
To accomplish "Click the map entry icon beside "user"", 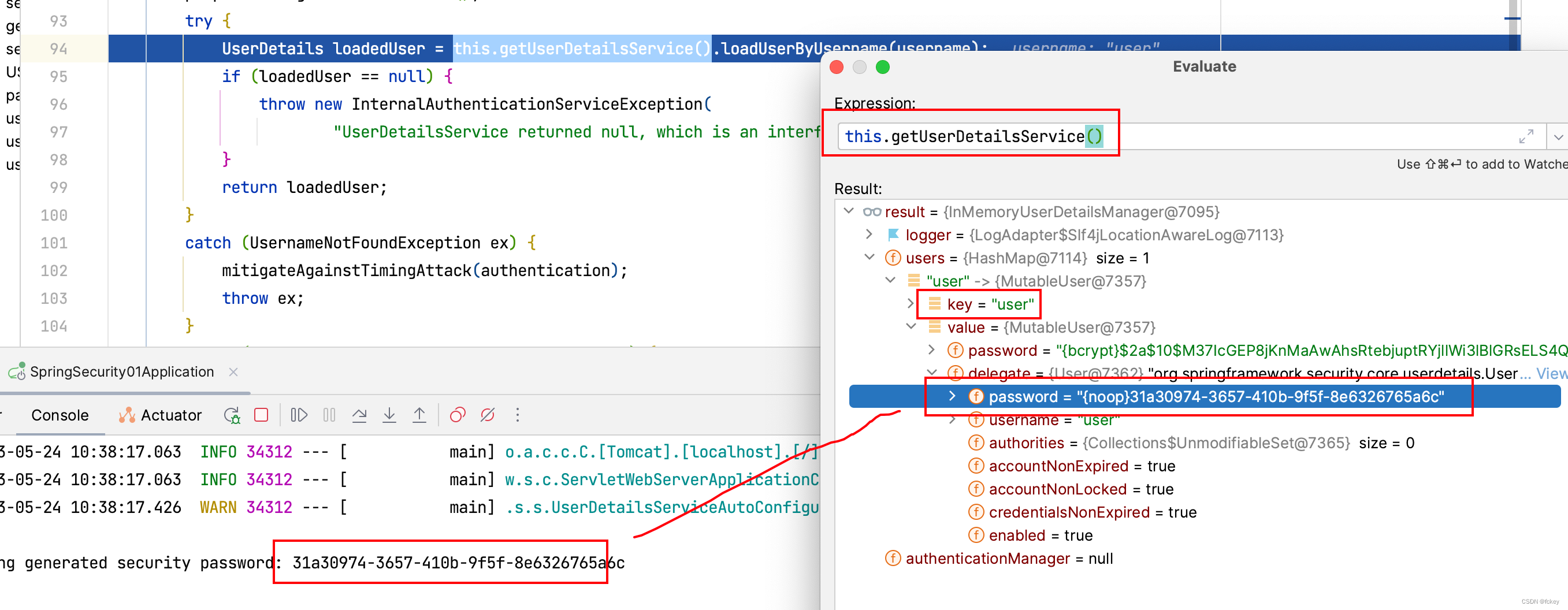I will (x=913, y=281).
